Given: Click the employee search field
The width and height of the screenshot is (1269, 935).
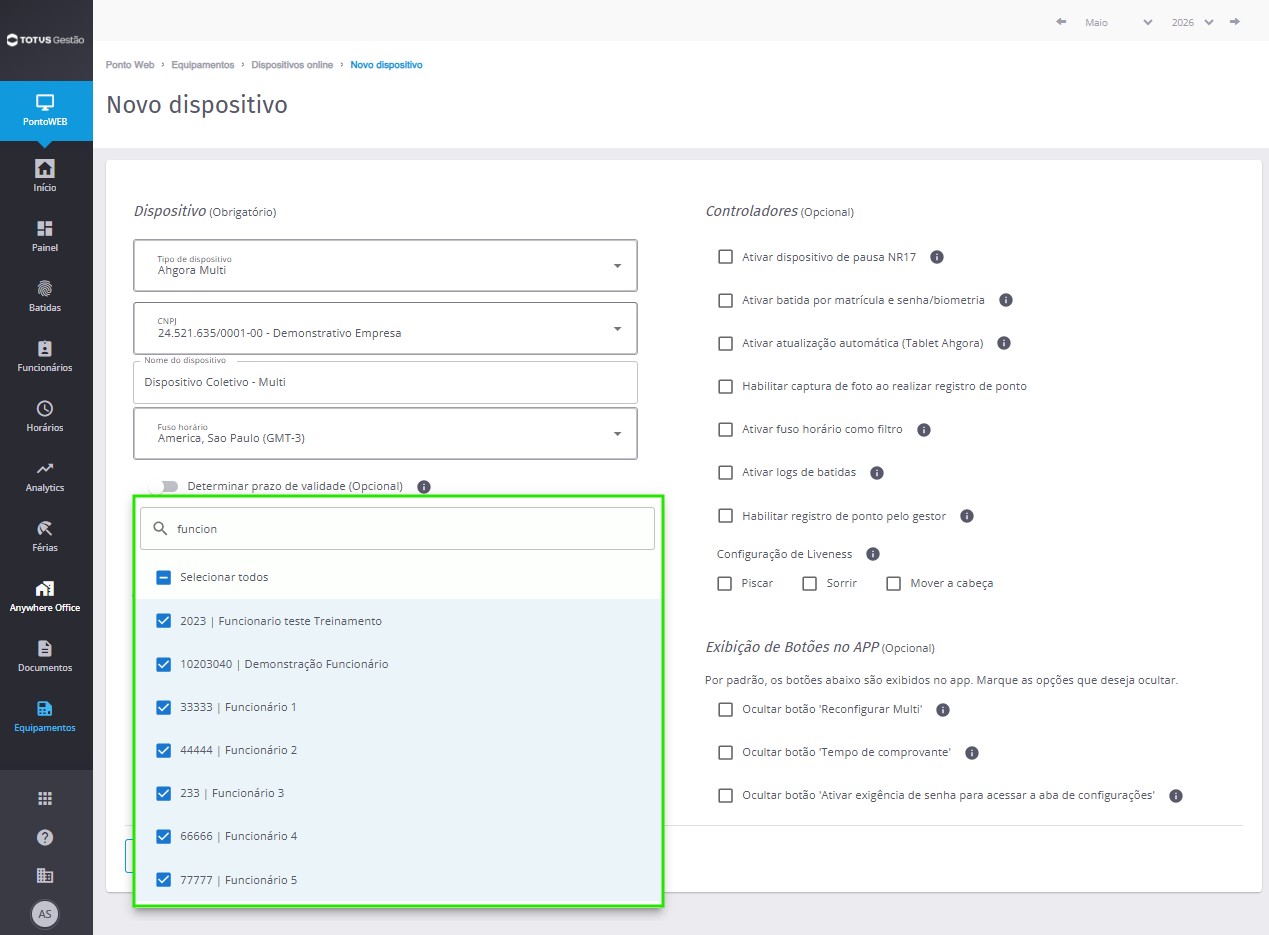Looking at the screenshot, I should click(x=397, y=528).
